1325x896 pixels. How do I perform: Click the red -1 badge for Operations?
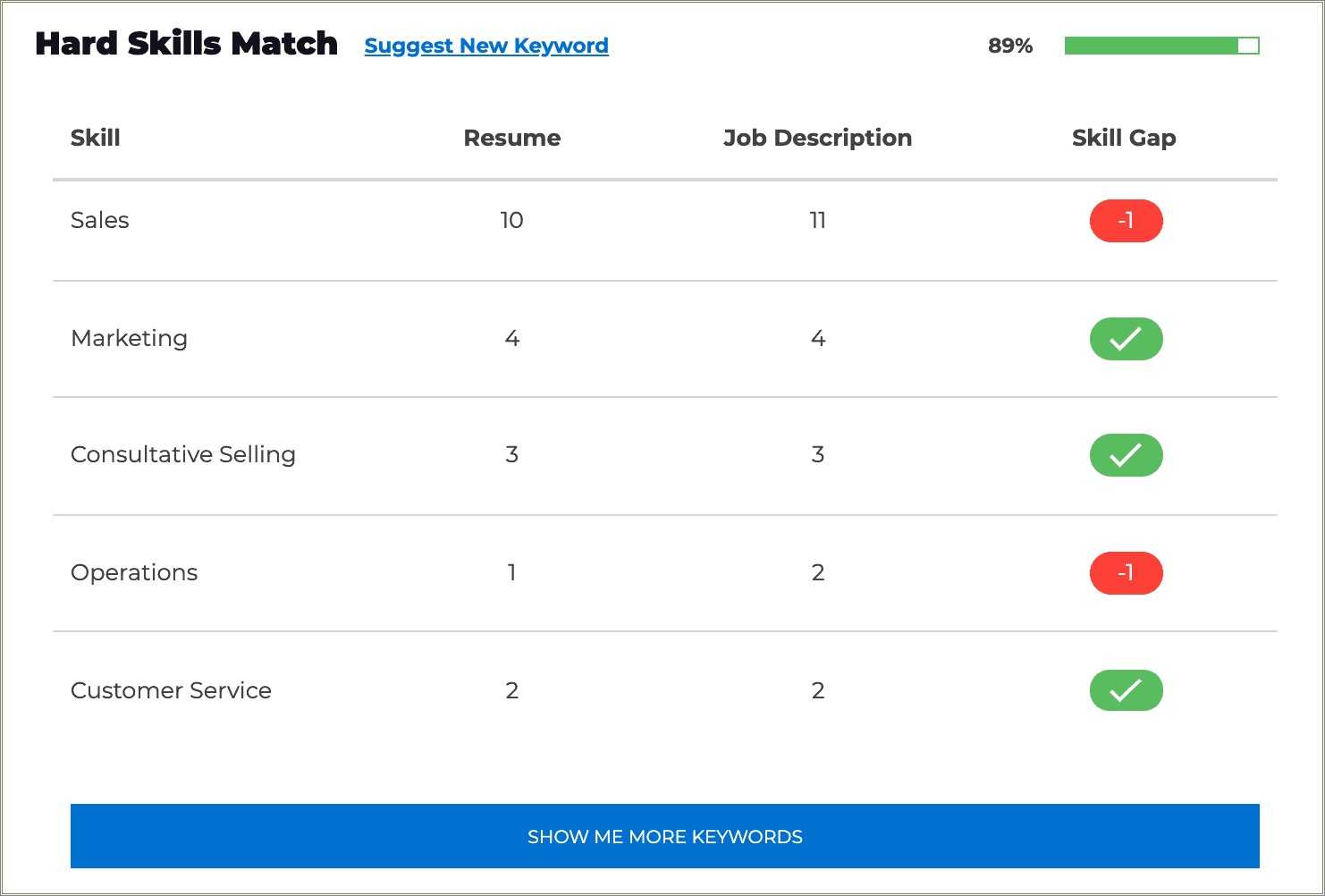click(1126, 573)
